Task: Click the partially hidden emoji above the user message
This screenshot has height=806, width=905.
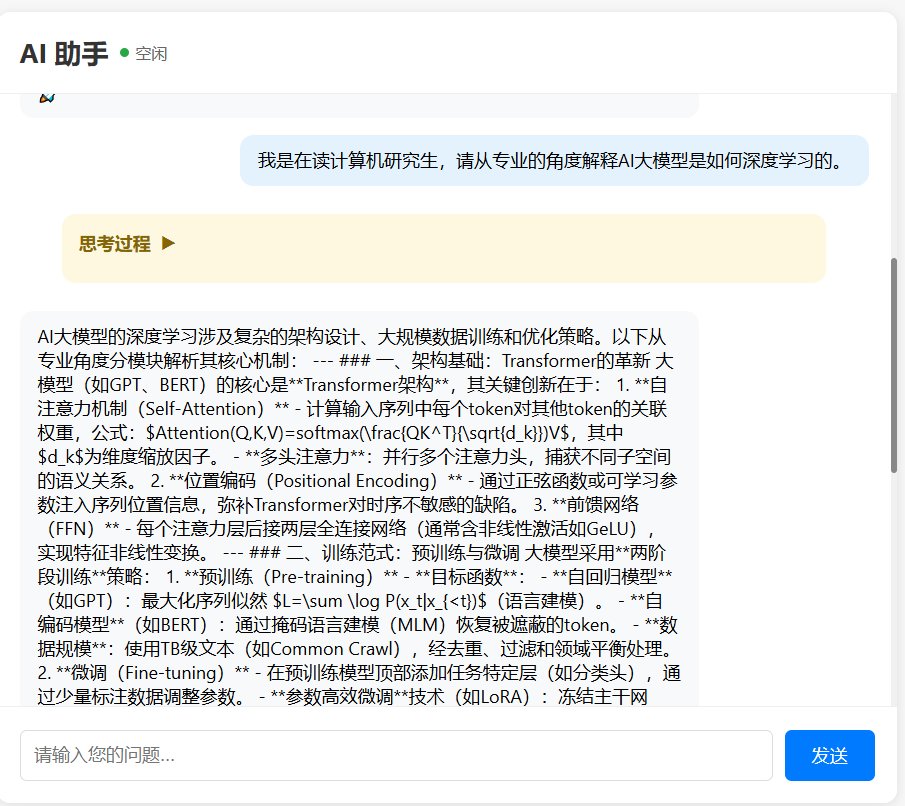Action: (x=46, y=98)
